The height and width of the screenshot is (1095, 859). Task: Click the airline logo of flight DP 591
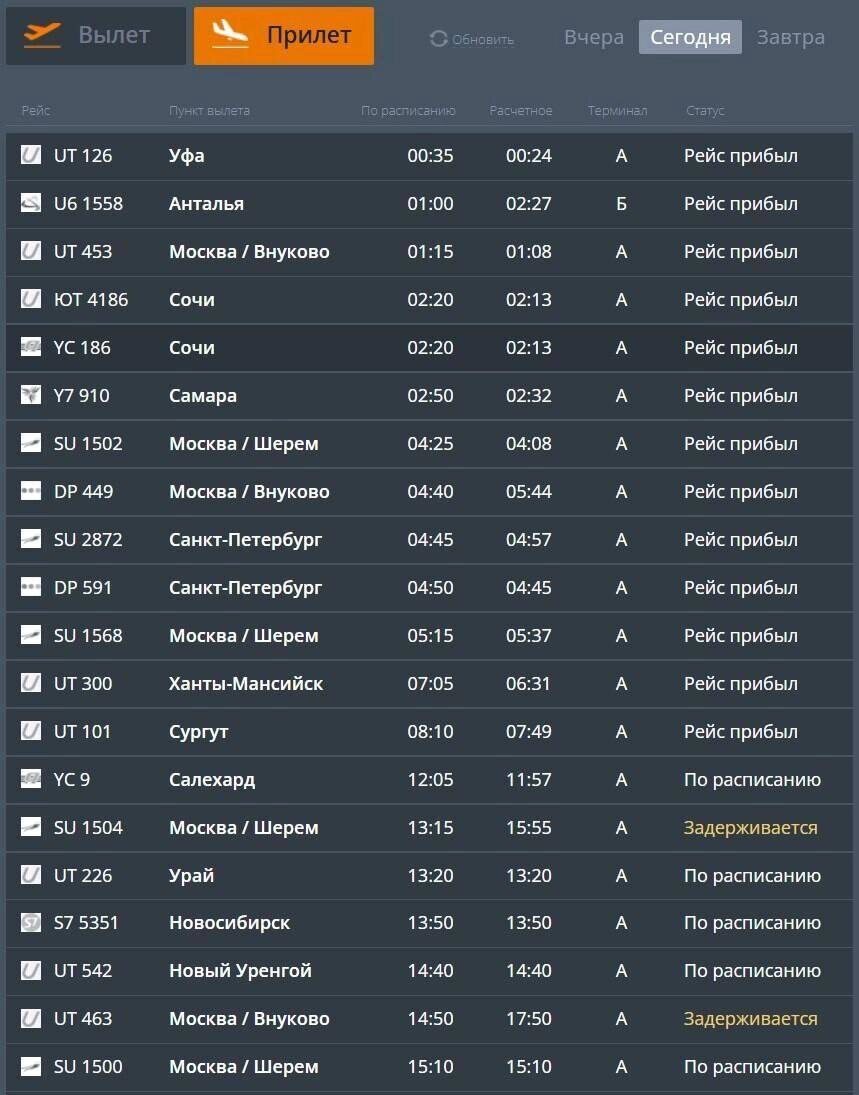click(31, 587)
